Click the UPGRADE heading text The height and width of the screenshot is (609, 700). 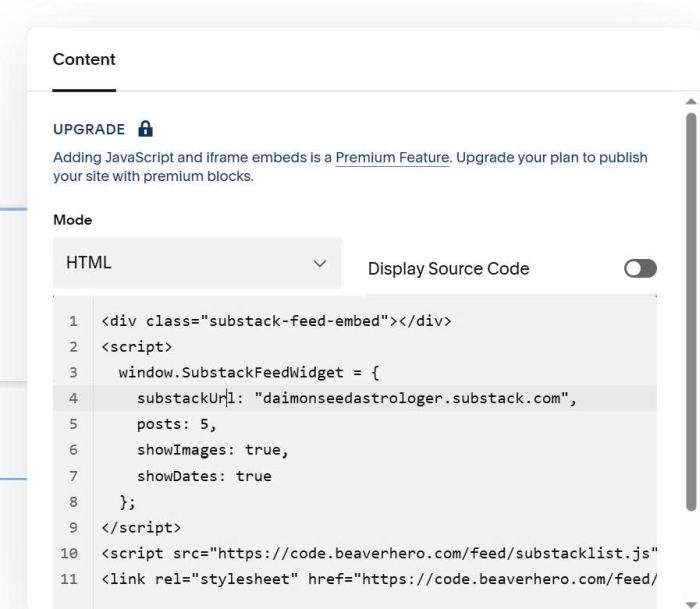point(89,129)
